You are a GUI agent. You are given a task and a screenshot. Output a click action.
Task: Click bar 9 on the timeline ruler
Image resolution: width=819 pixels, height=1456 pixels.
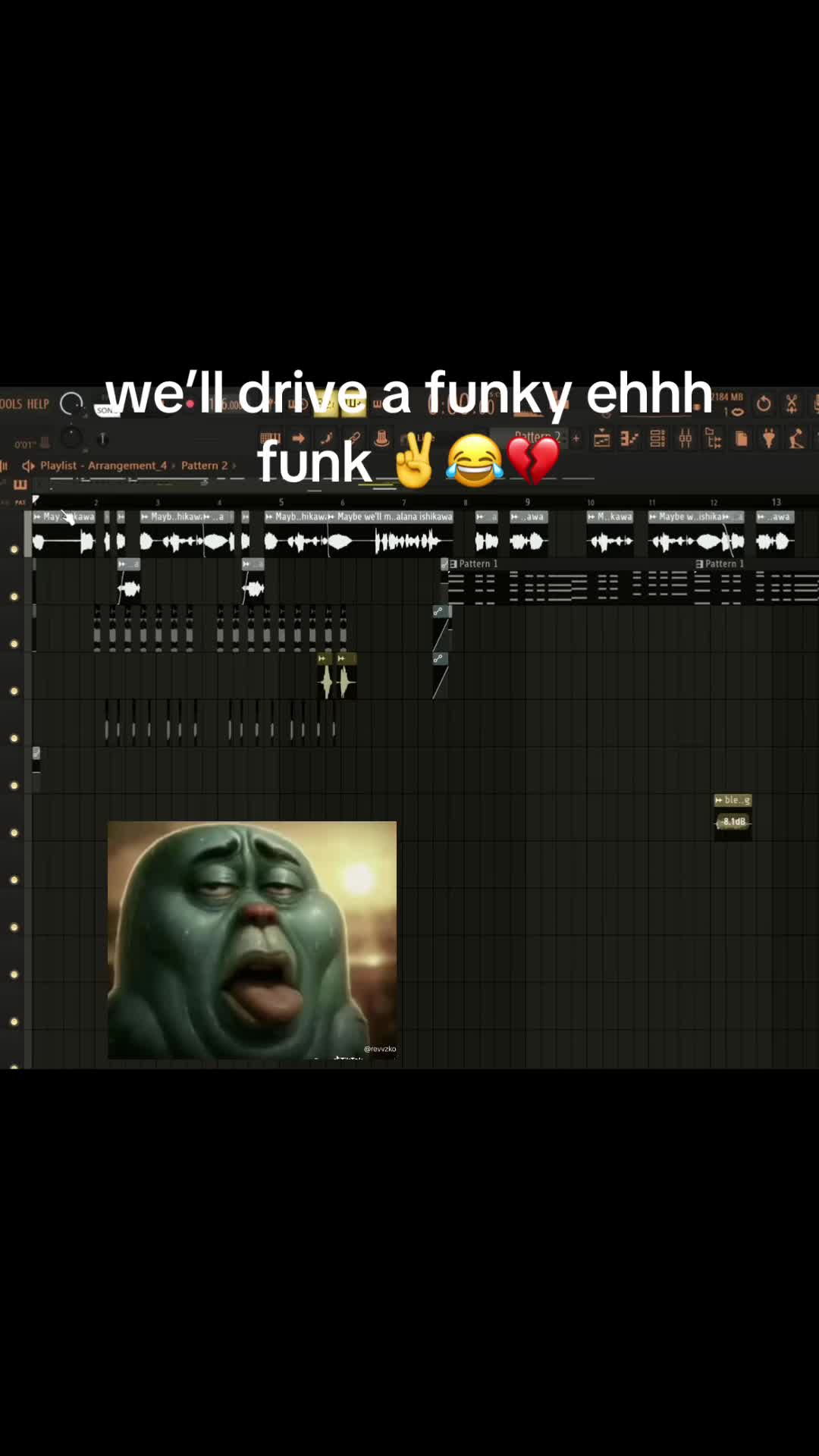(x=528, y=502)
